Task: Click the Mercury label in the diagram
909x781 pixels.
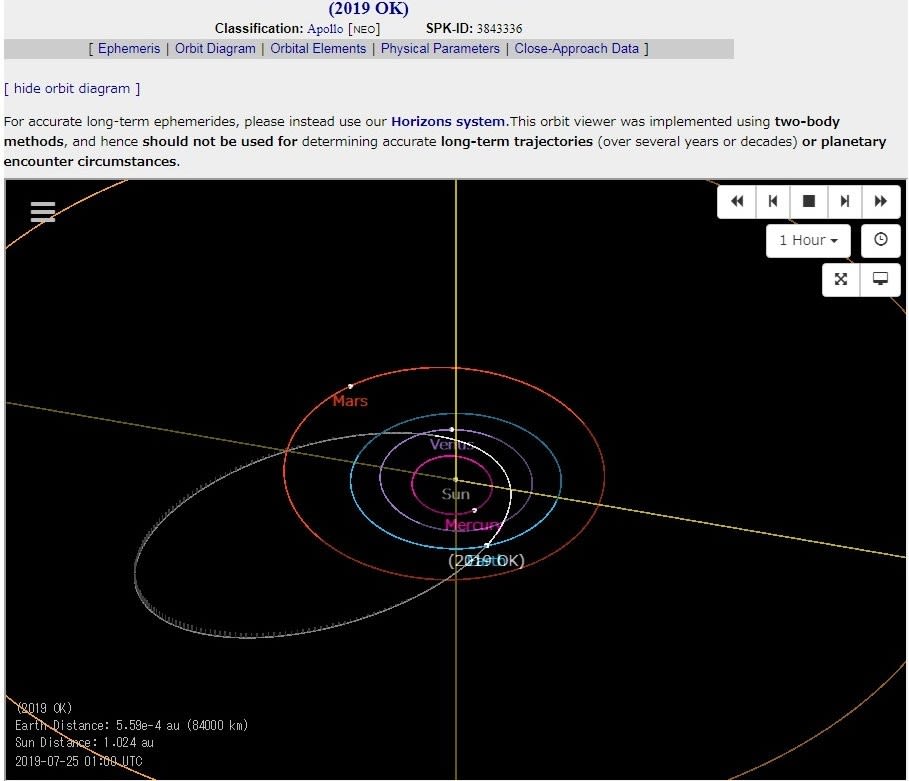Action: 472,525
